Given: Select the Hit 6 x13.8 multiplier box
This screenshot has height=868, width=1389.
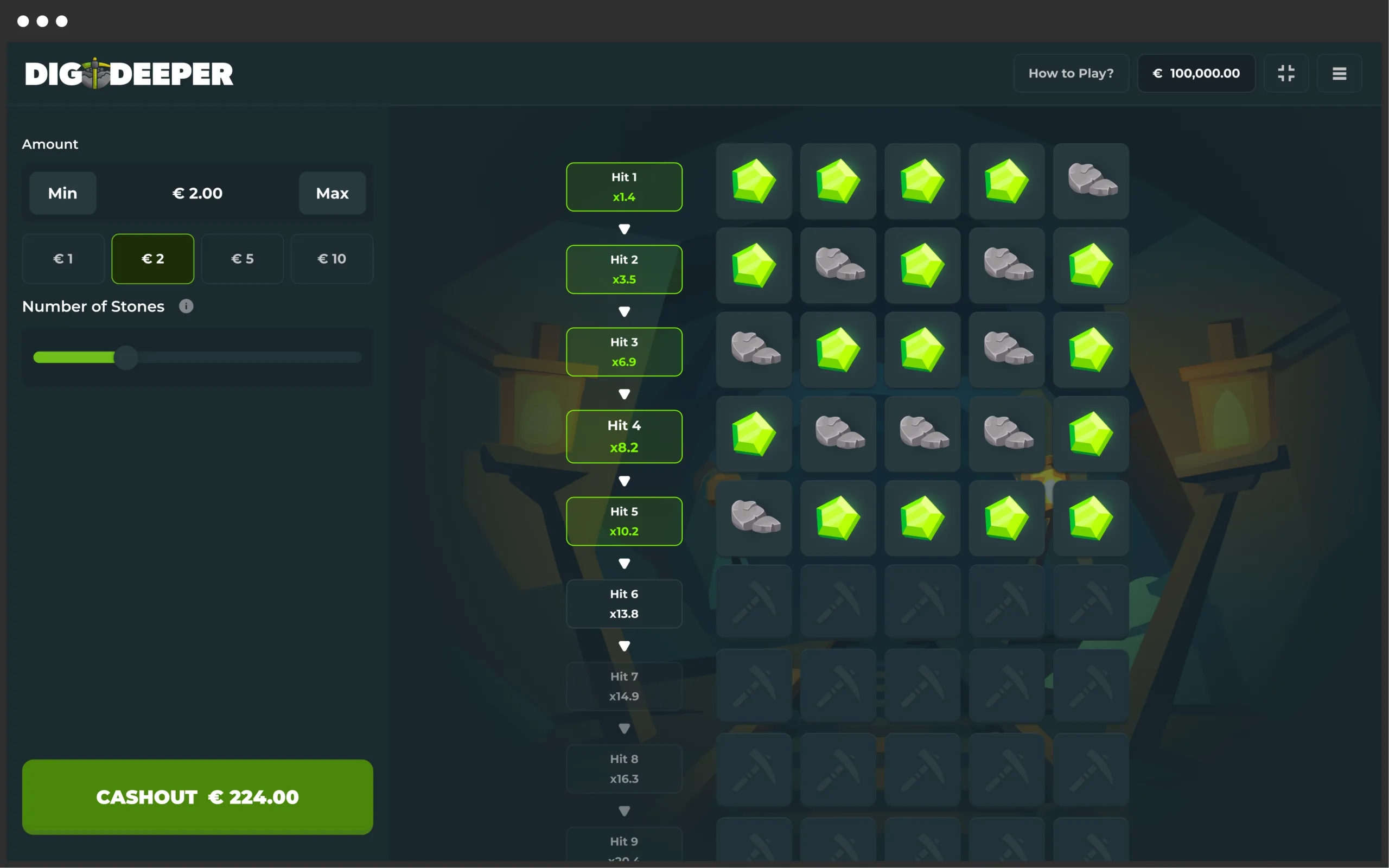Looking at the screenshot, I should (x=624, y=603).
